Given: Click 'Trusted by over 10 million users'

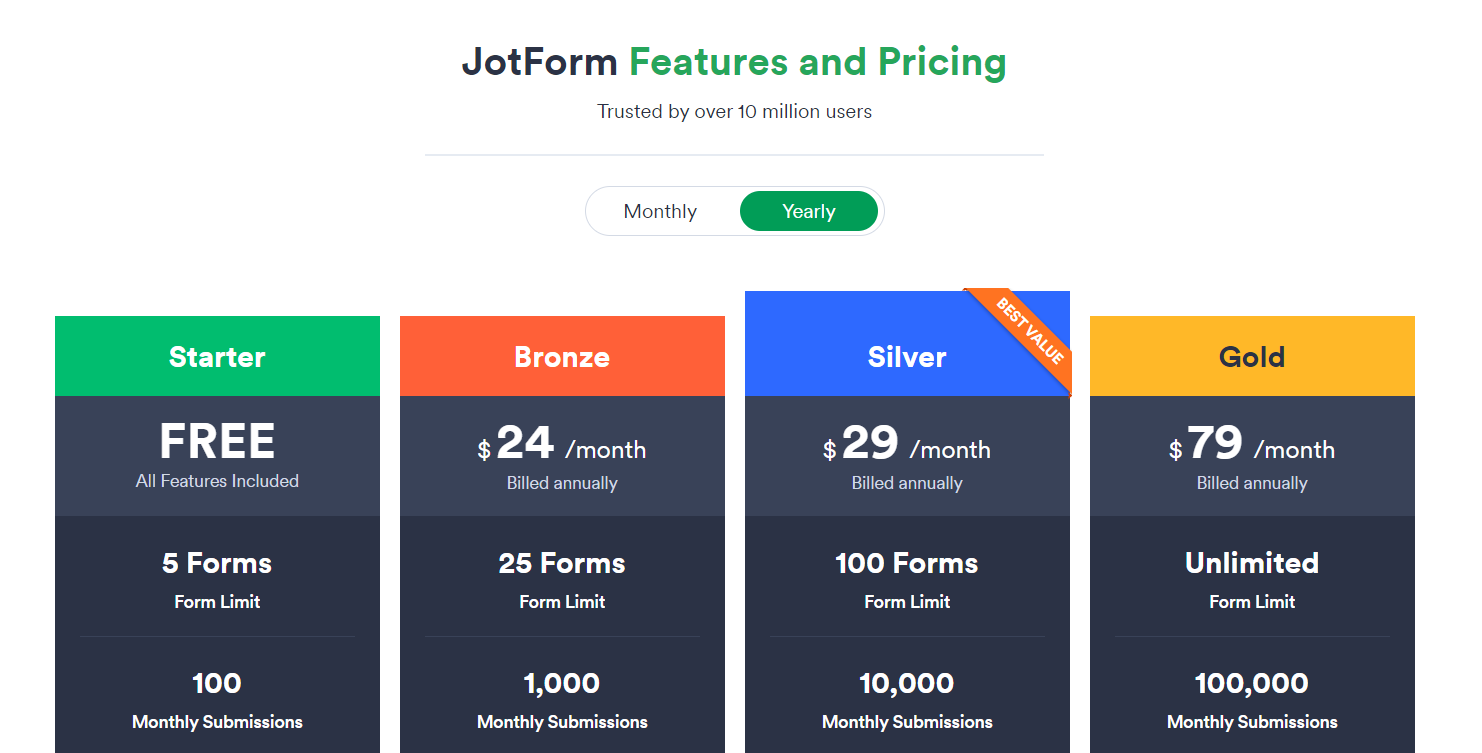Looking at the screenshot, I should tap(734, 111).
